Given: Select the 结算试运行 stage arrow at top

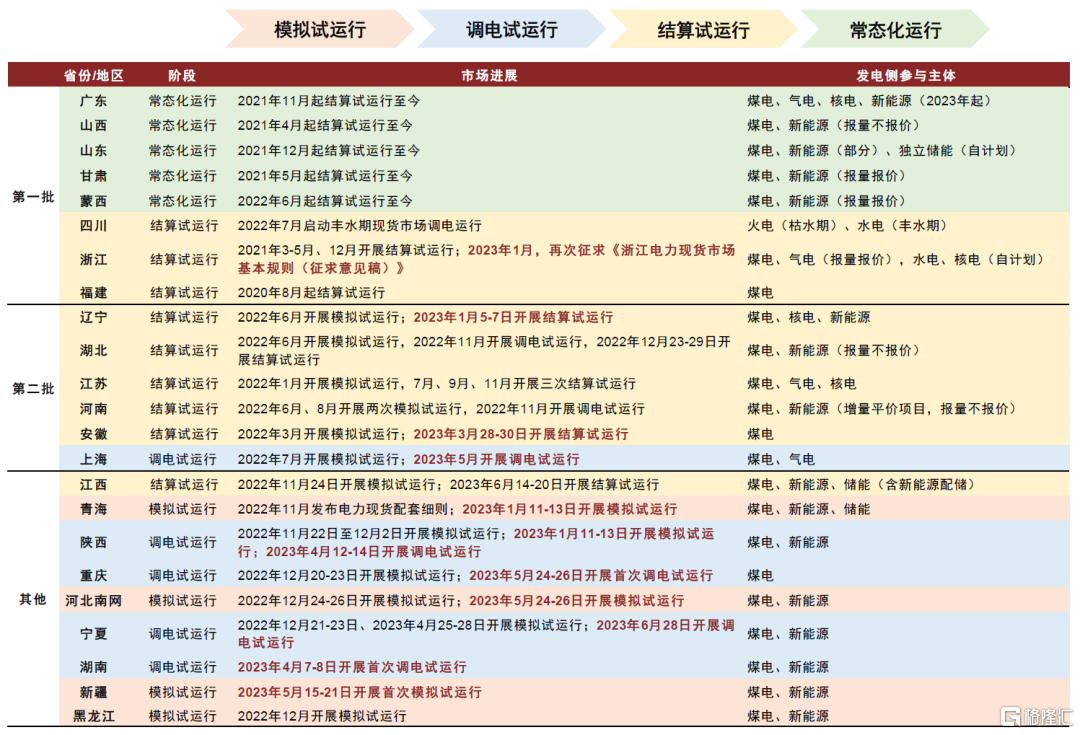Looking at the screenshot, I should click(703, 30).
